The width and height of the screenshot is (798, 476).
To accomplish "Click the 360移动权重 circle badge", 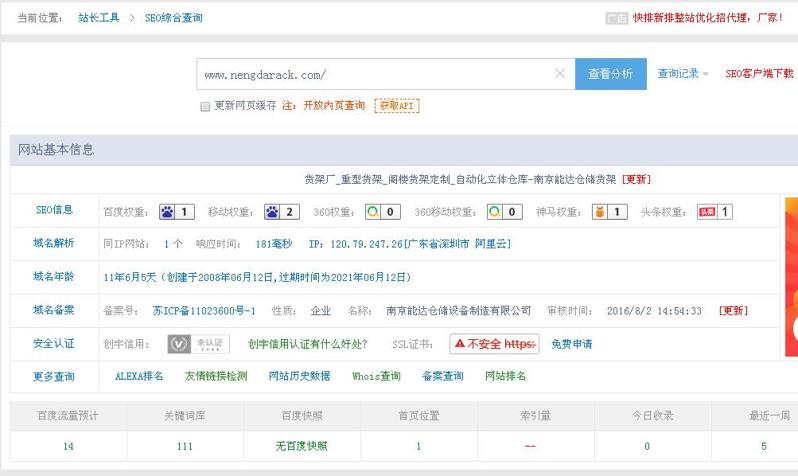I will tap(504, 212).
